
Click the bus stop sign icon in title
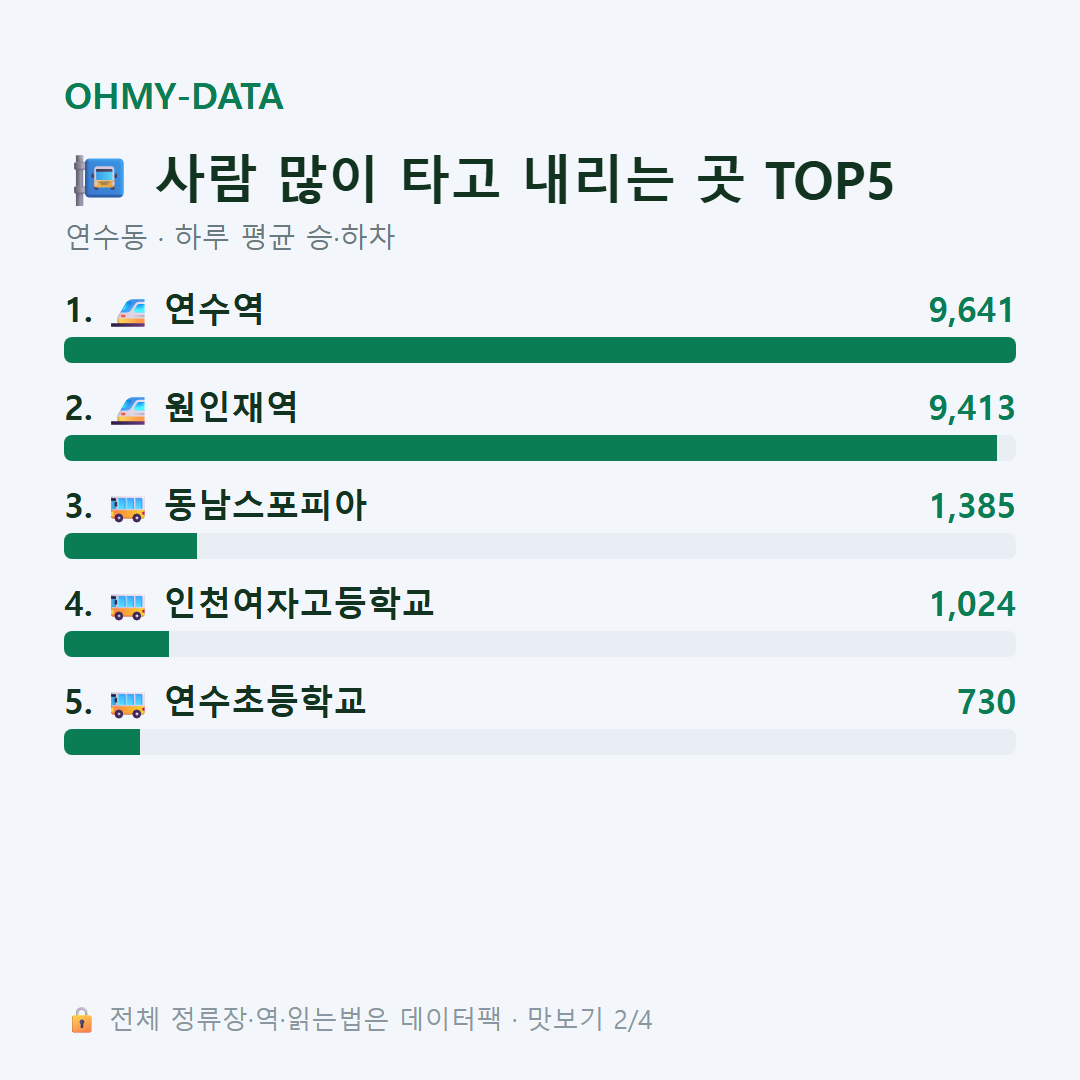(x=99, y=180)
